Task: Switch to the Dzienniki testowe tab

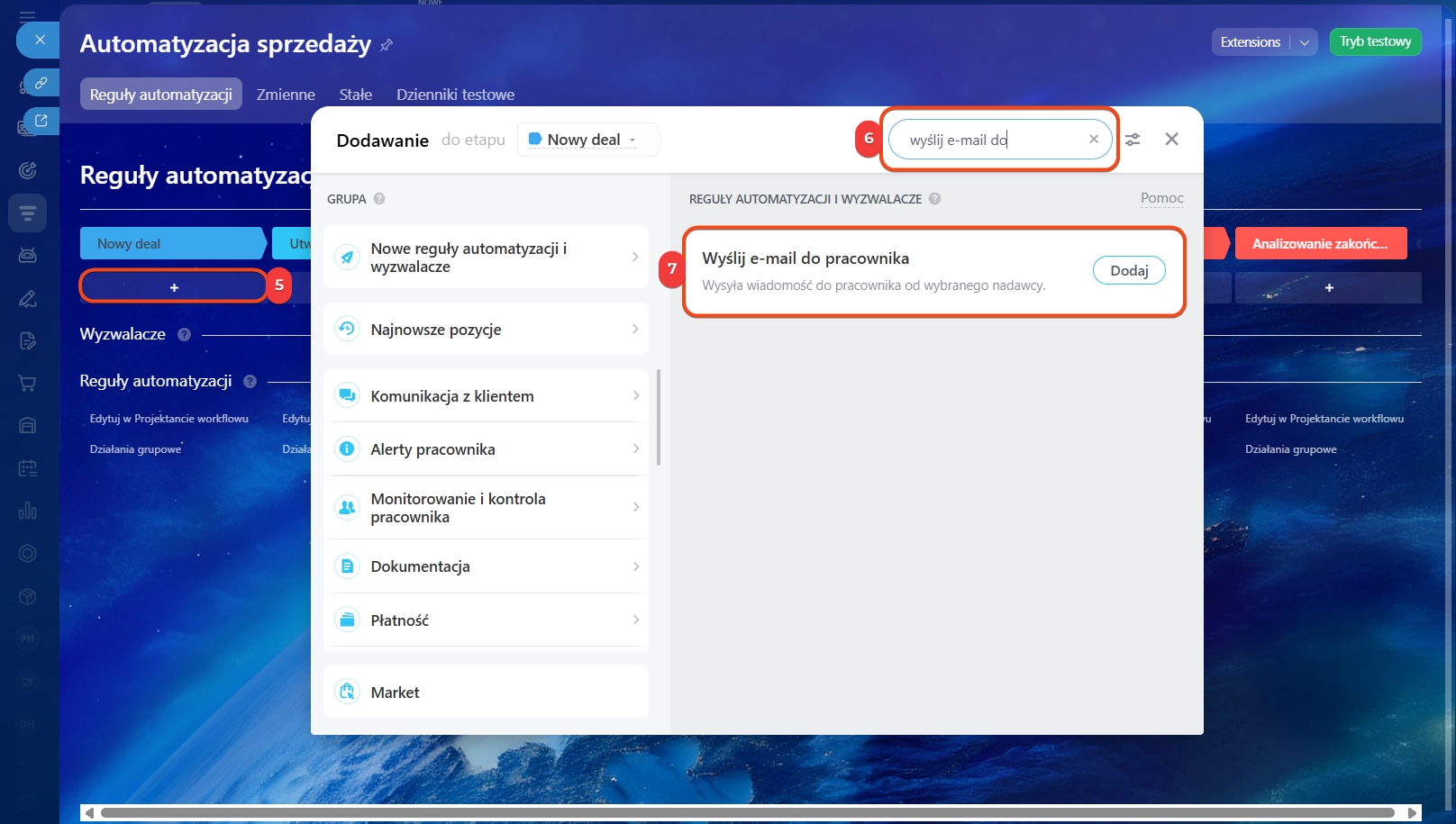Action: click(455, 95)
